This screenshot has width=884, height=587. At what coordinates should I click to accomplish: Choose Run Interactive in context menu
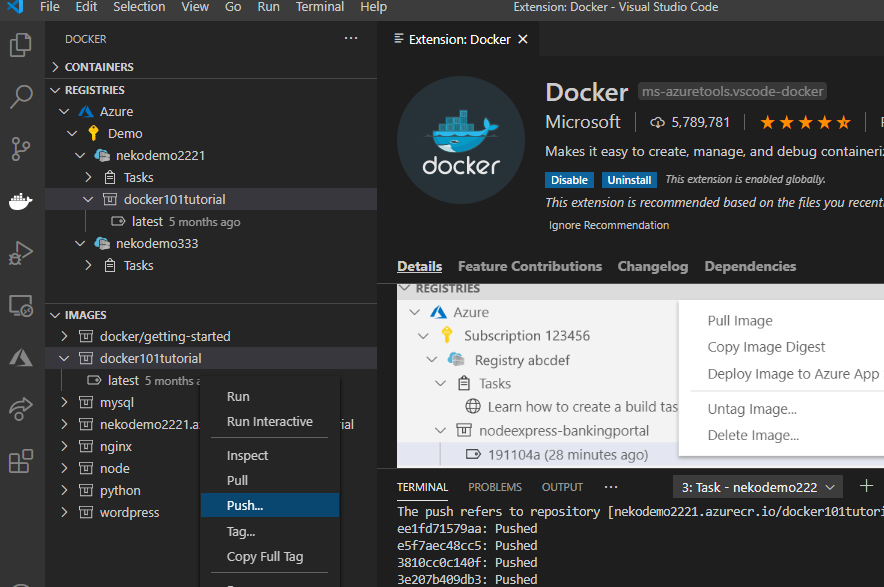[270, 422]
